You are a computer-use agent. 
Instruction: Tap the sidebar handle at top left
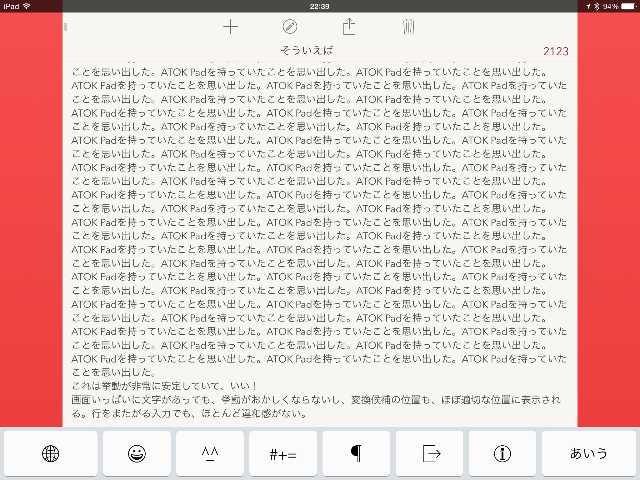coord(65,27)
